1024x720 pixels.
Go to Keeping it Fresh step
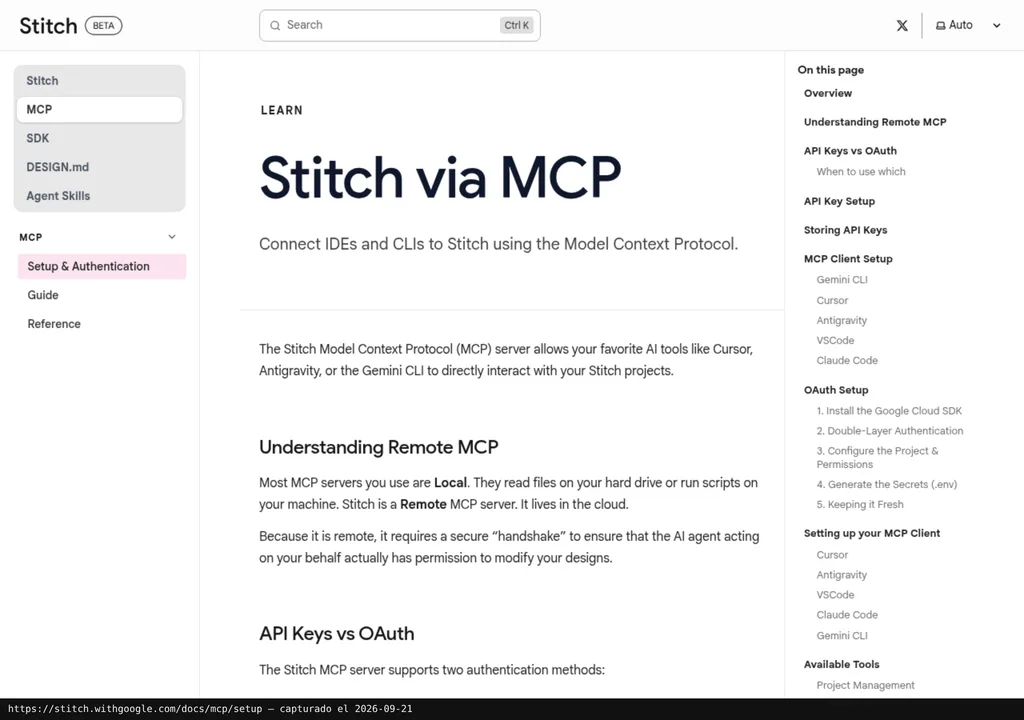tap(859, 504)
